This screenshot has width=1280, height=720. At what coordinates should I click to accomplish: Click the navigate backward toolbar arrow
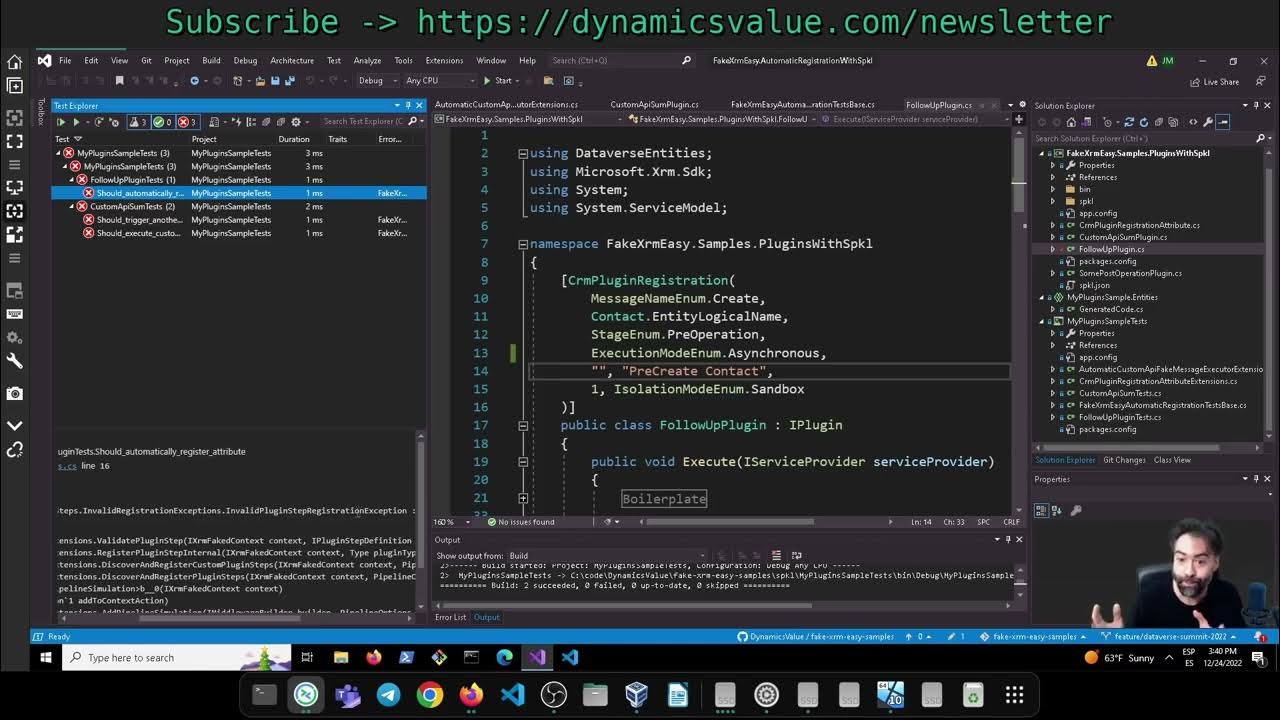coord(195,81)
